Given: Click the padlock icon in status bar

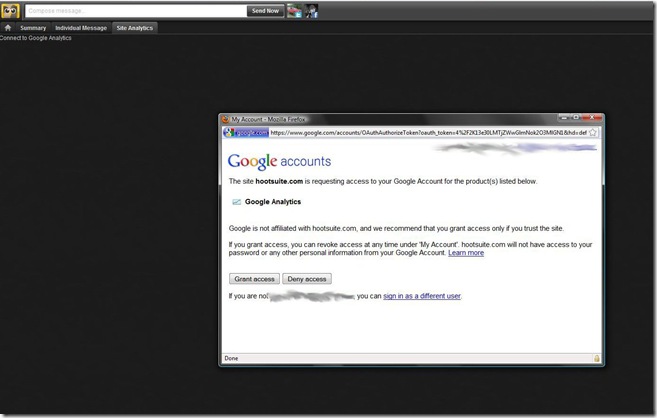Looking at the screenshot, I should pos(596,359).
